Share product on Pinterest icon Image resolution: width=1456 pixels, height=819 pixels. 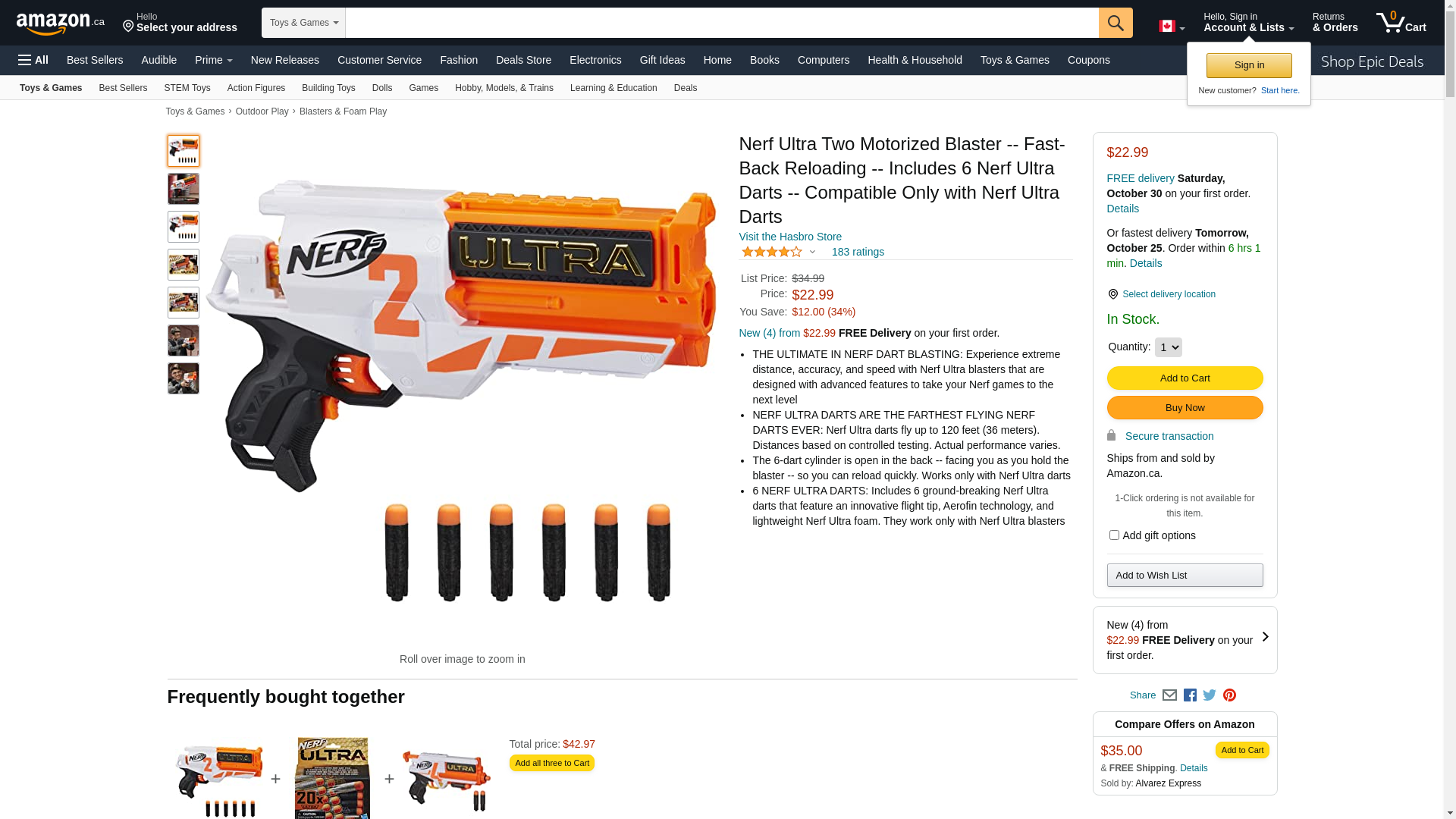[x=1229, y=695]
